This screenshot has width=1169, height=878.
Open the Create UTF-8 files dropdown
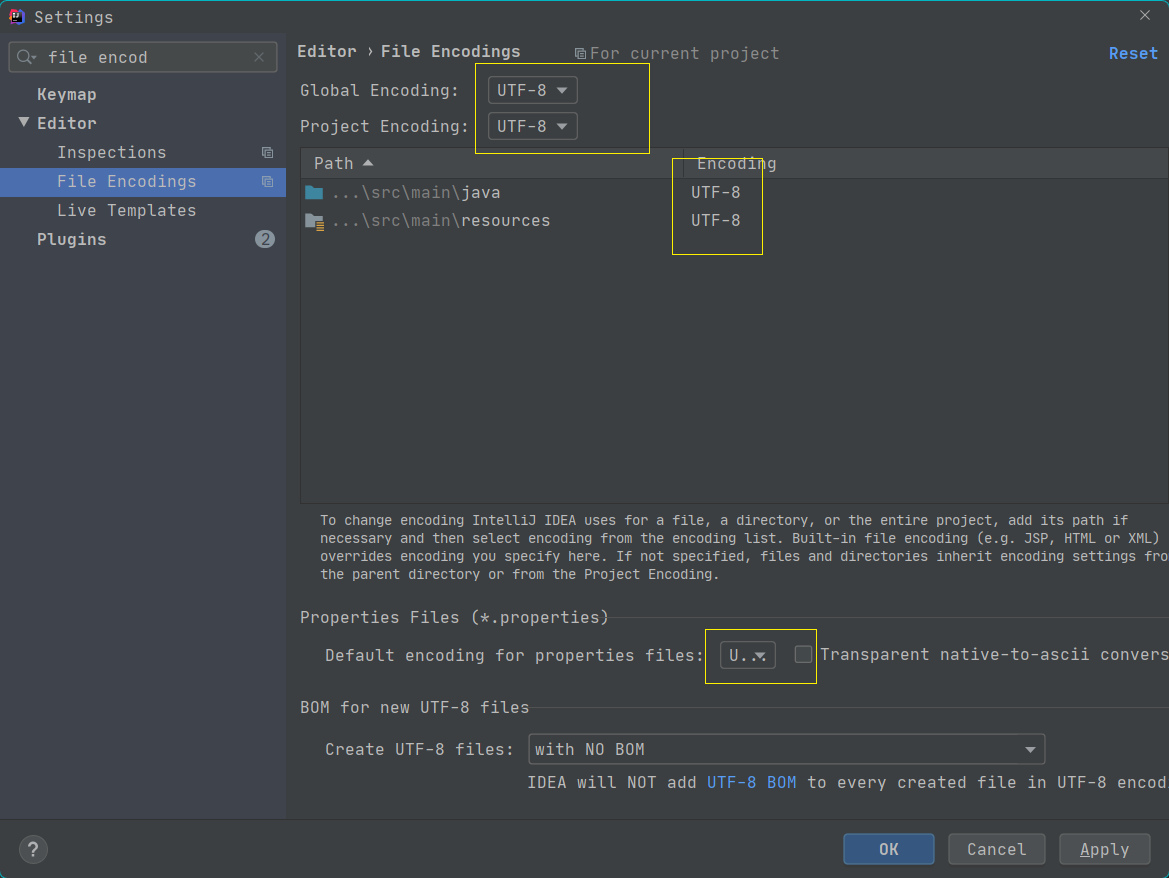coord(786,749)
